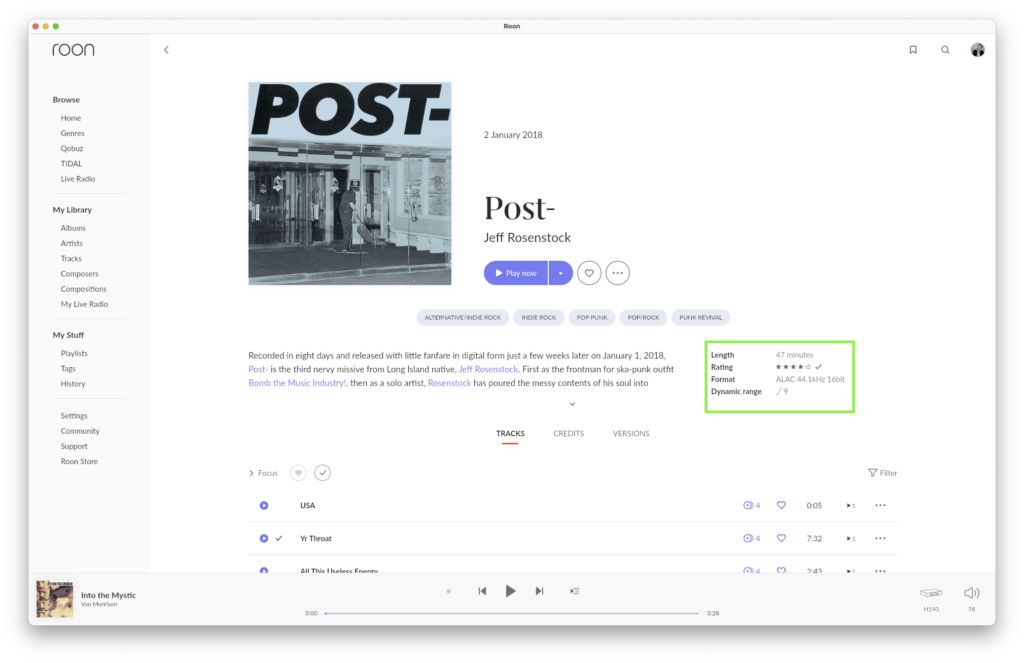The height and width of the screenshot is (663, 1024).
Task: Open the now playing Into the Mystic thumbnail
Action: [54, 599]
